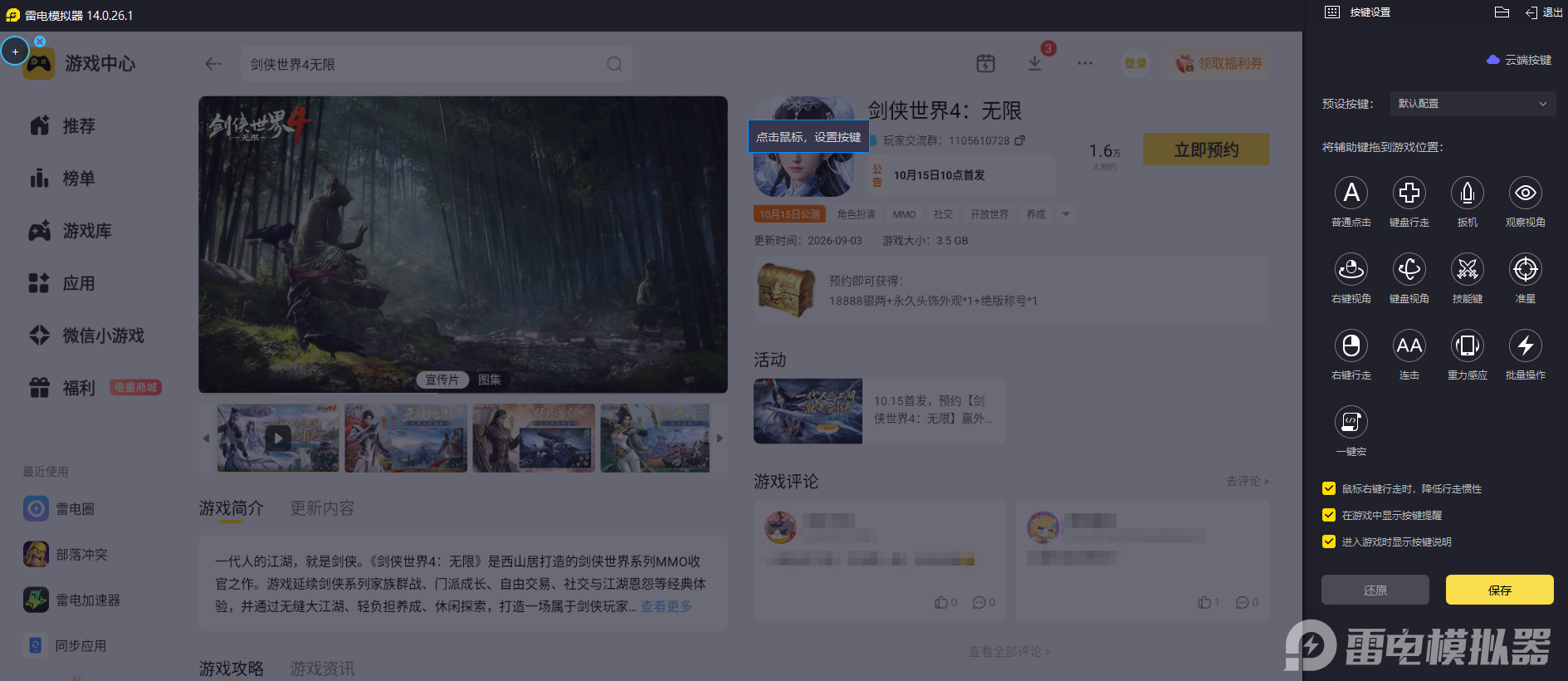Select the 连击 combo AA icon
The height and width of the screenshot is (681, 1568).
click(1409, 345)
